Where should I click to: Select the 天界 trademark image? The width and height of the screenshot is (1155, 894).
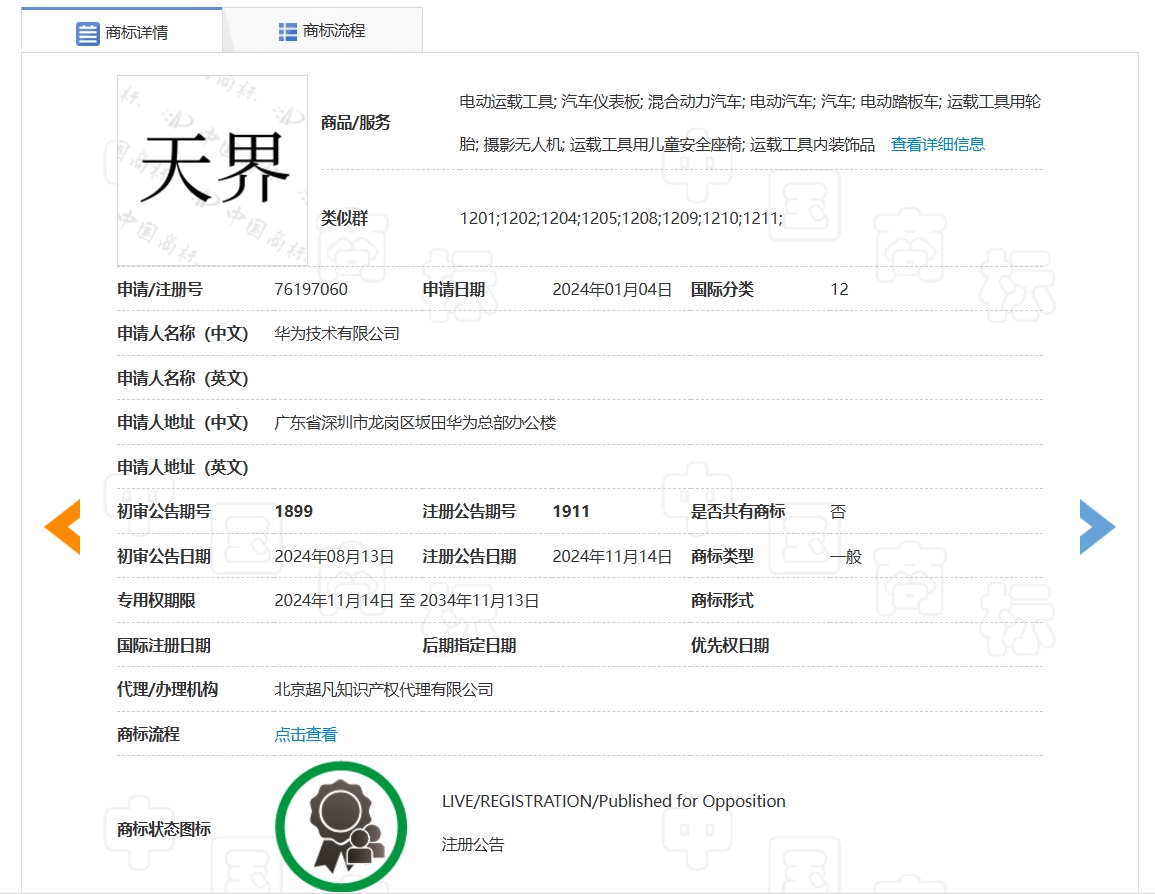[x=211, y=168]
